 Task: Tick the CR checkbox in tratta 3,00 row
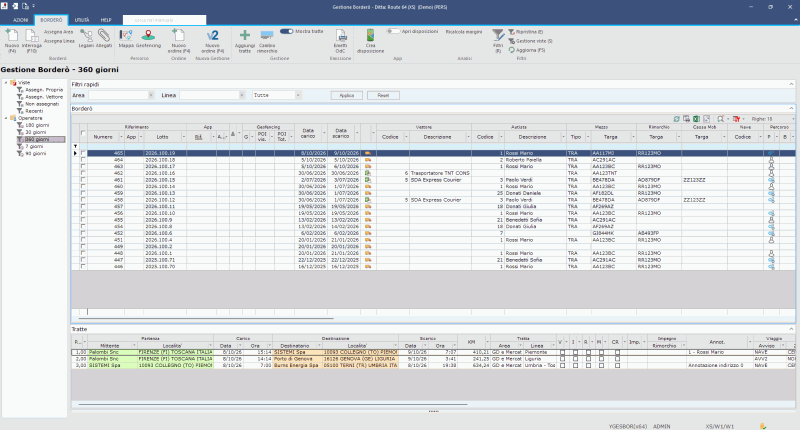click(x=617, y=365)
